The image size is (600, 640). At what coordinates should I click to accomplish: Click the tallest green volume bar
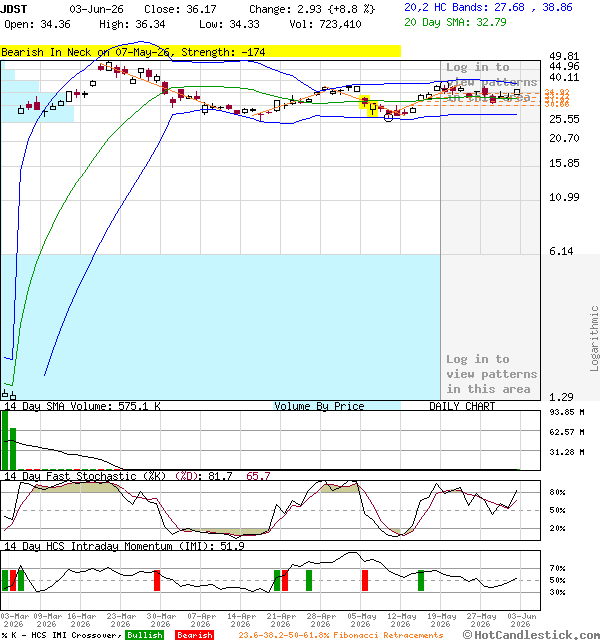[x=5, y=440]
